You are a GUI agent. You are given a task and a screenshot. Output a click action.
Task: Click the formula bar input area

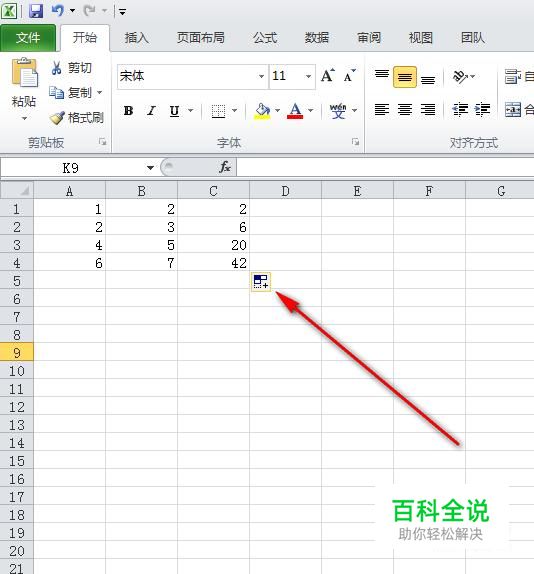[x=385, y=167]
